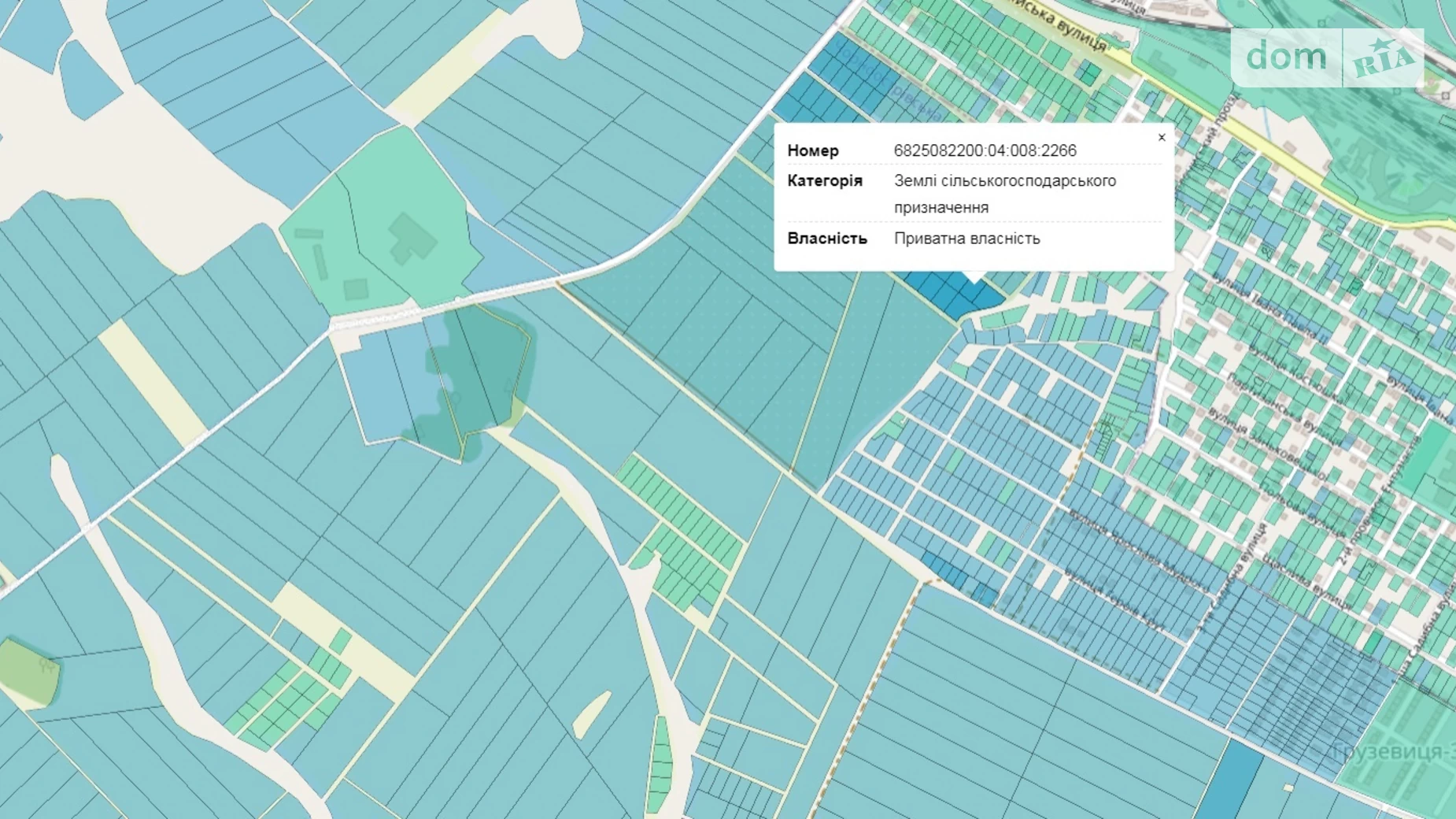Screen dimensions: 1456x819
Task: Click the Власність label in popup
Action: point(826,239)
